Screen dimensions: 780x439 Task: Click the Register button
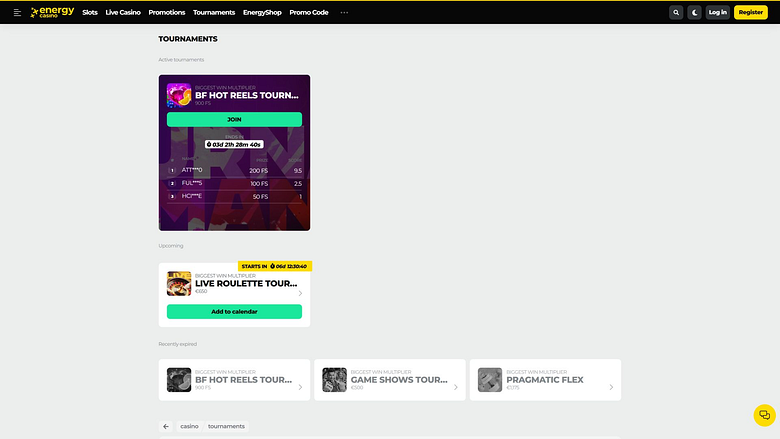(x=751, y=12)
